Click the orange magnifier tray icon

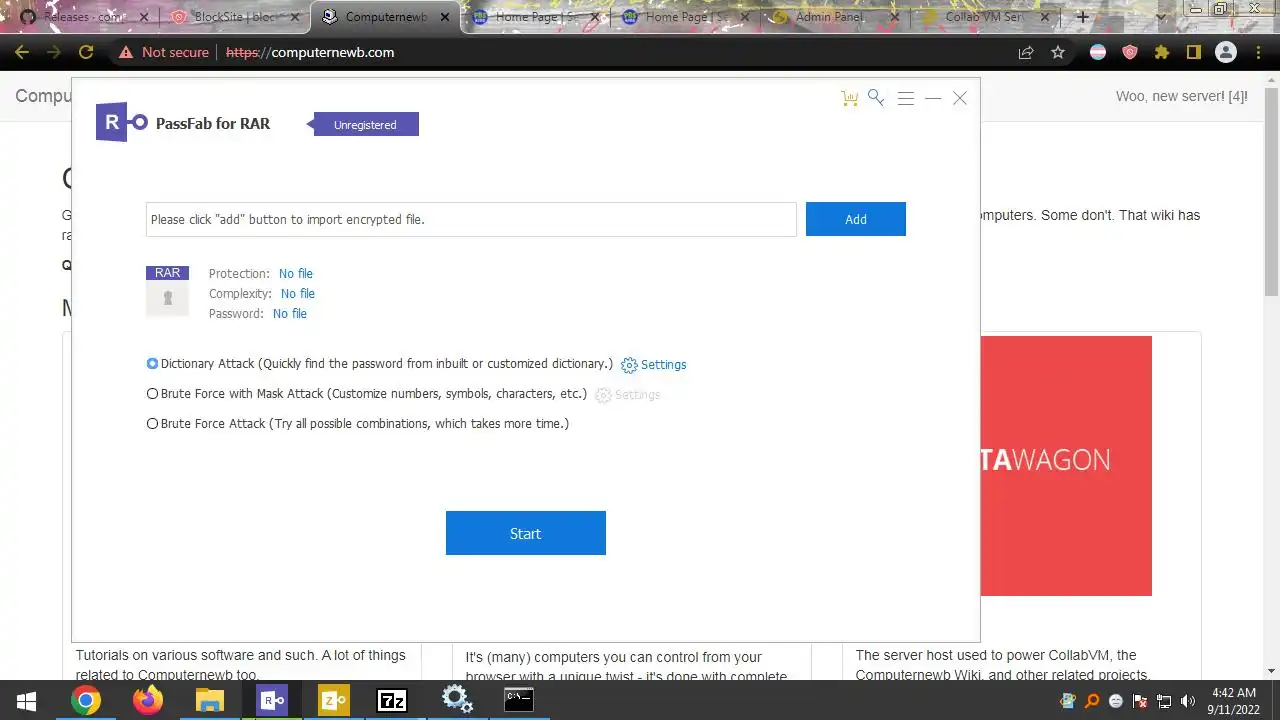point(1093,701)
